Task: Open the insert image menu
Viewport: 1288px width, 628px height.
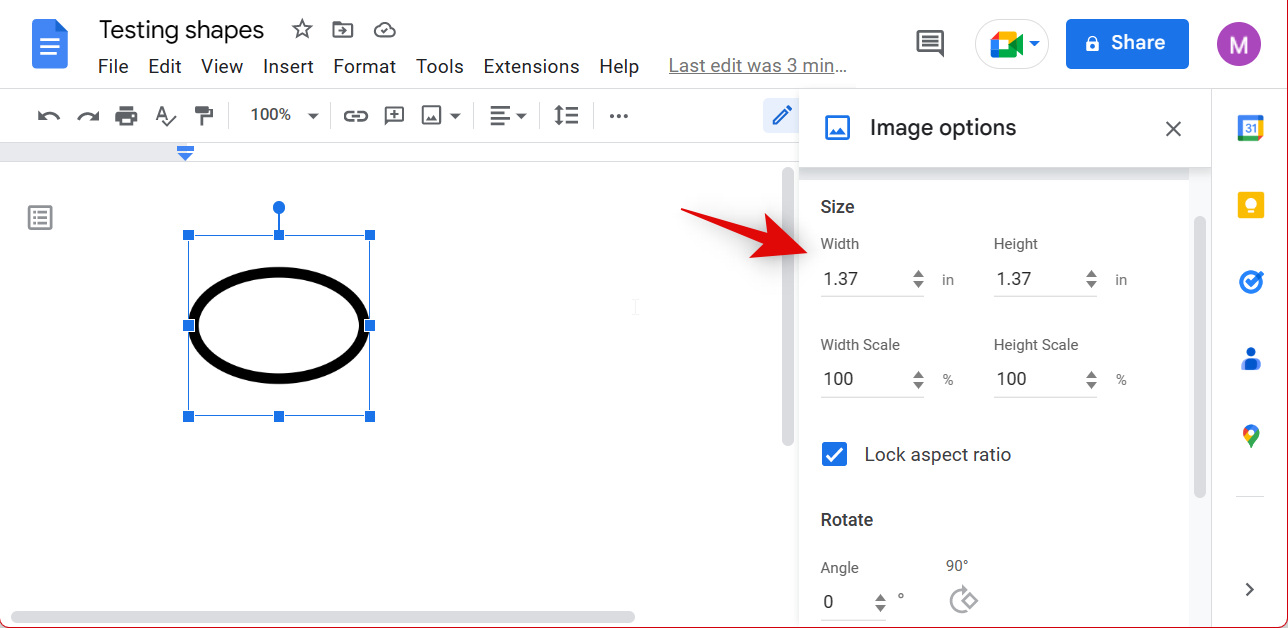Action: pyautogui.click(x=441, y=116)
